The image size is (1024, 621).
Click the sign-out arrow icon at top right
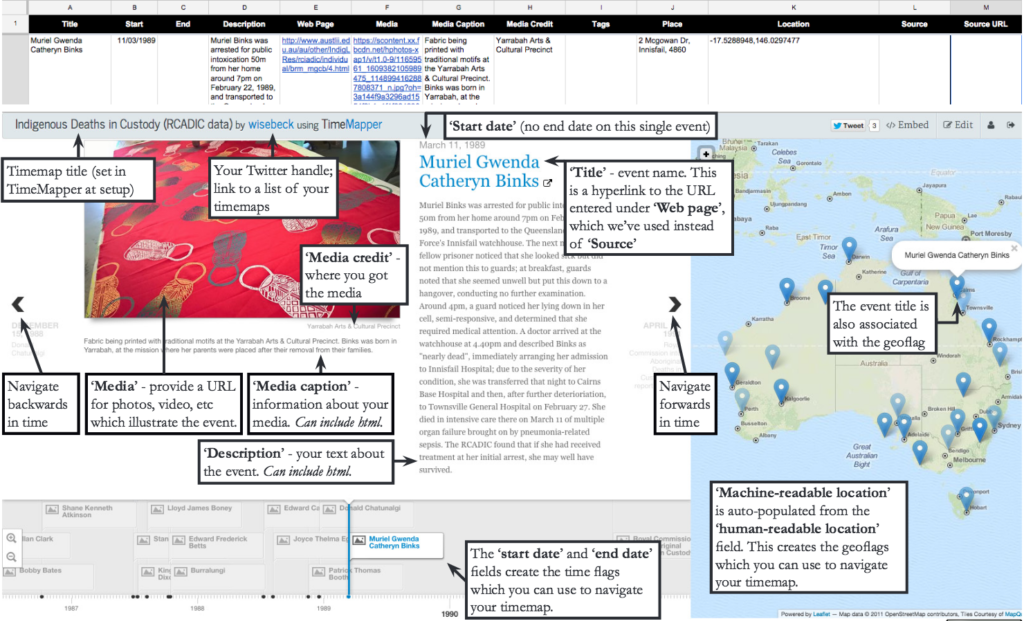point(1013,126)
